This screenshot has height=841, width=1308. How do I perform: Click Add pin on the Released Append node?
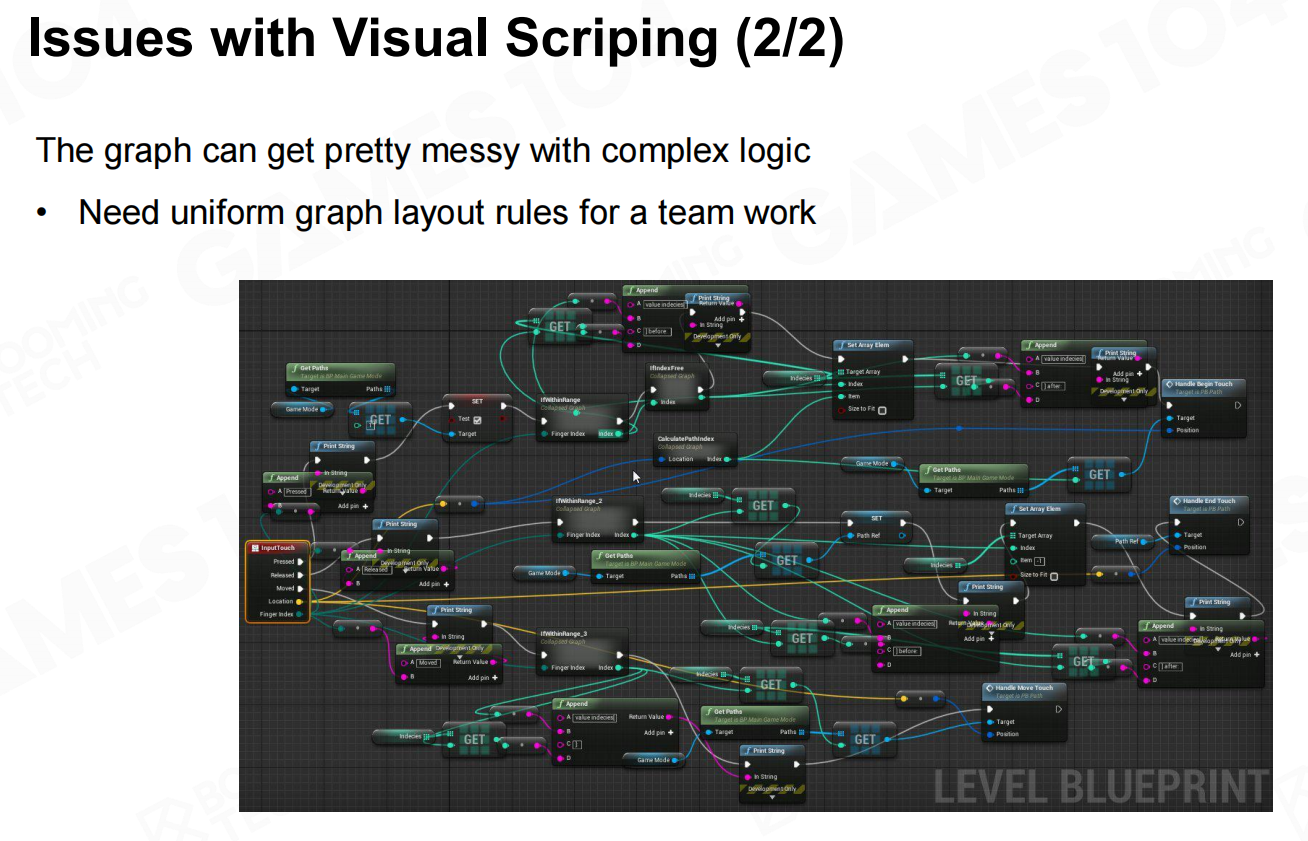click(x=444, y=584)
